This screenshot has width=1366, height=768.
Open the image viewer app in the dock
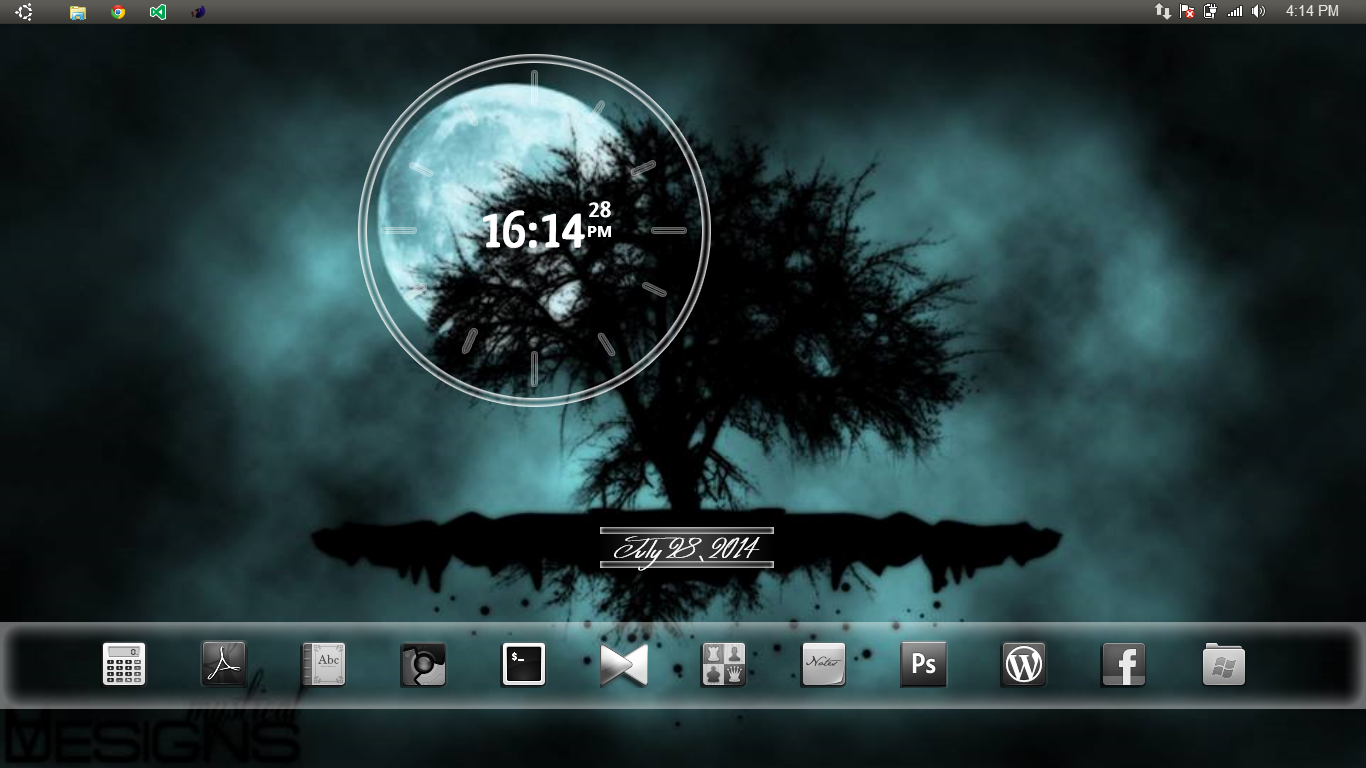click(423, 664)
